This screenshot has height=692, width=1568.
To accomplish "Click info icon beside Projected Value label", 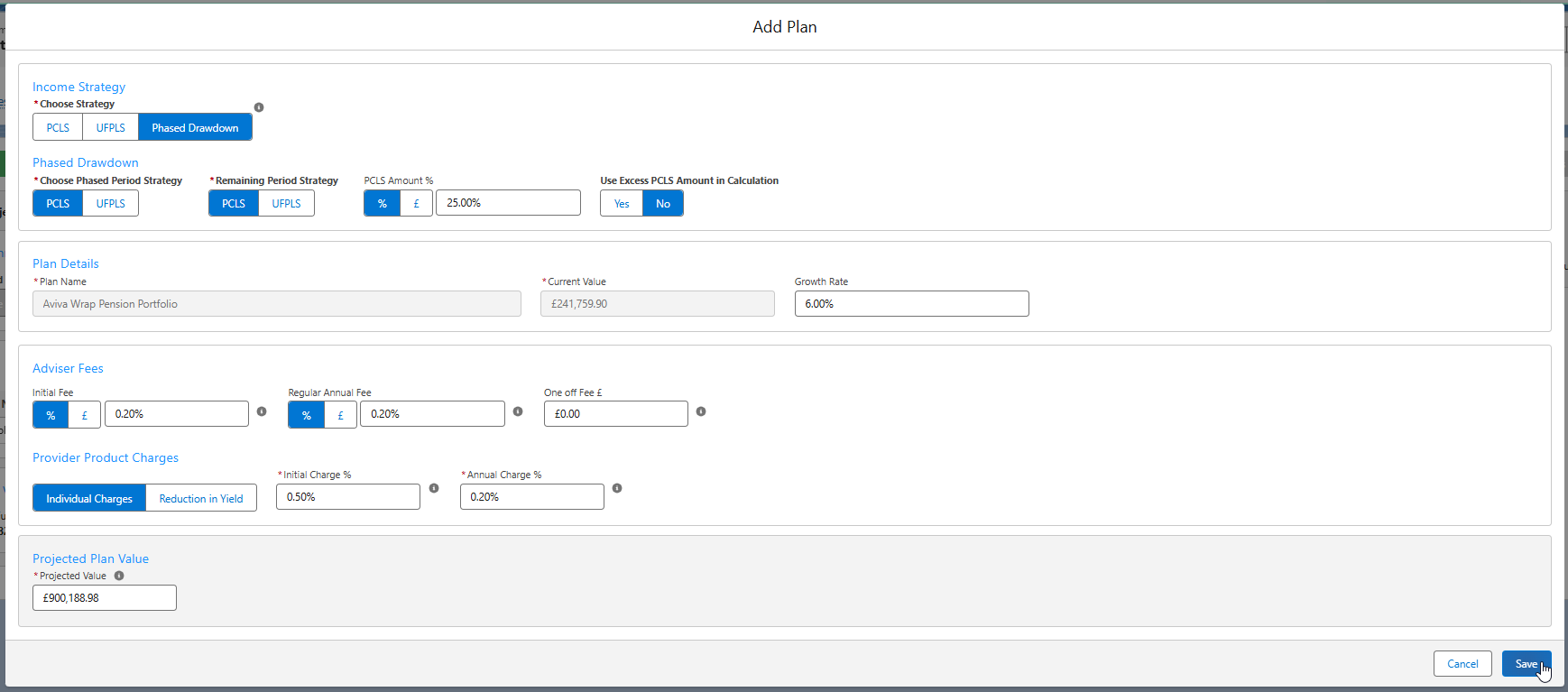I will (x=119, y=576).
